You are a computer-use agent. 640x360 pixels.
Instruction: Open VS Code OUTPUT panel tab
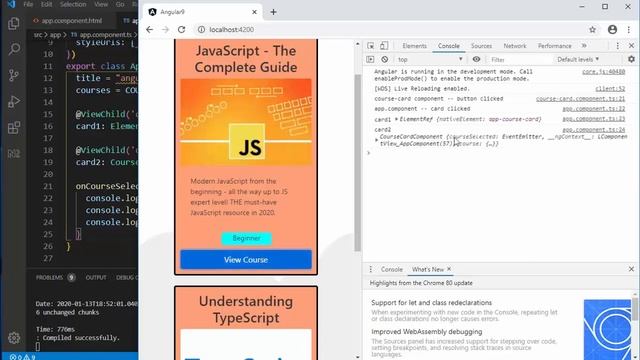pos(96,278)
